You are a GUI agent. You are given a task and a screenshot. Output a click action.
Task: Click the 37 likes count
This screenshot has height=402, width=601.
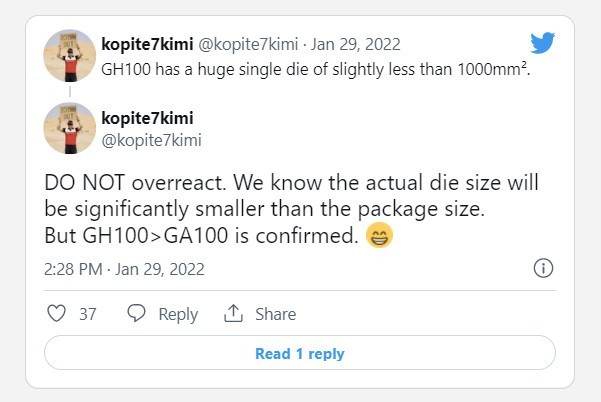point(88,314)
